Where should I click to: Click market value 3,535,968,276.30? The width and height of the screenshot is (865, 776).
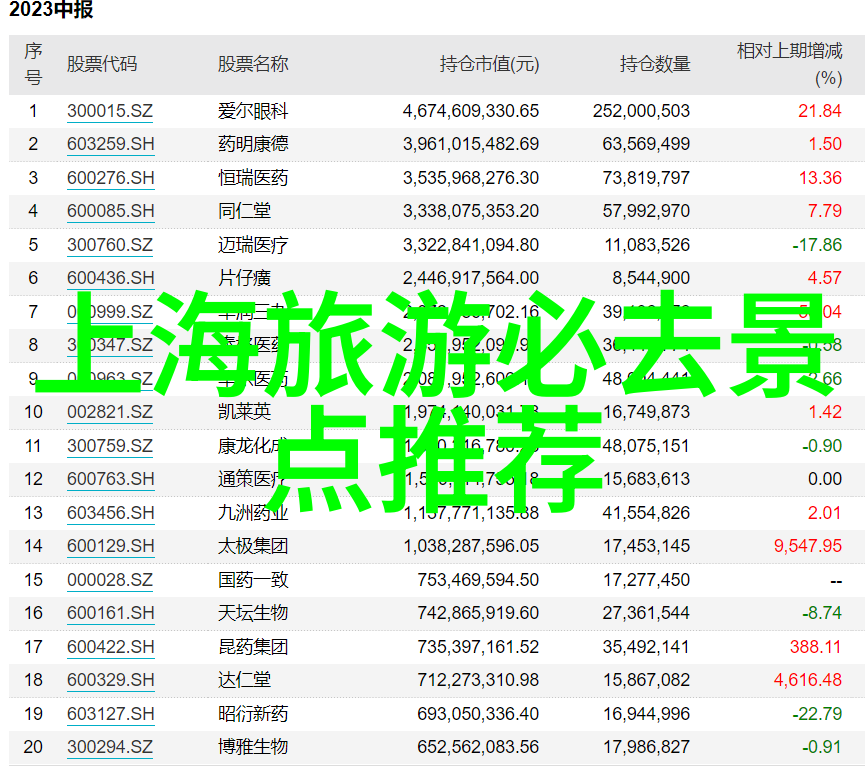pos(471,178)
